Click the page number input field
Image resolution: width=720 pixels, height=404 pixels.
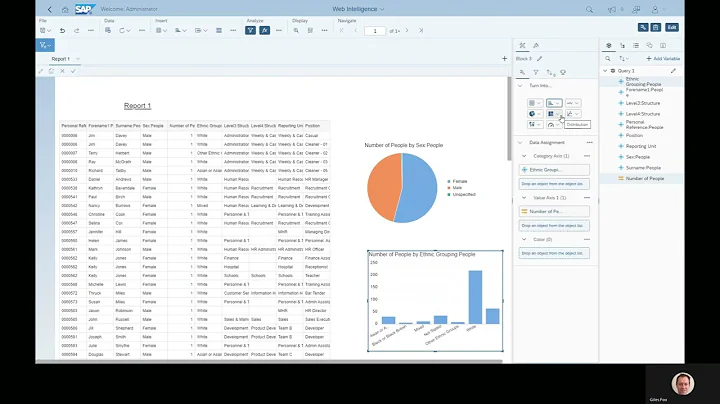(x=375, y=31)
